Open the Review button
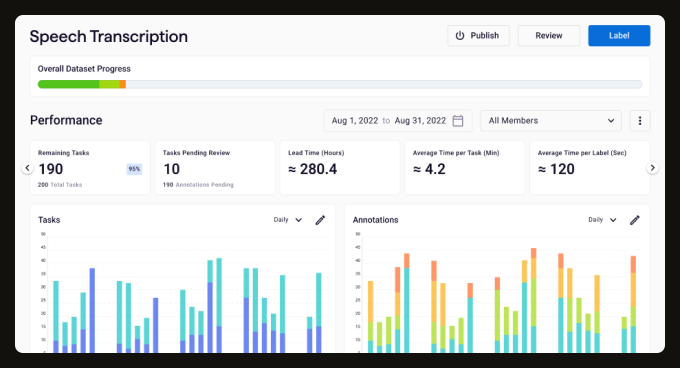The height and width of the screenshot is (369, 680). pyautogui.click(x=549, y=36)
